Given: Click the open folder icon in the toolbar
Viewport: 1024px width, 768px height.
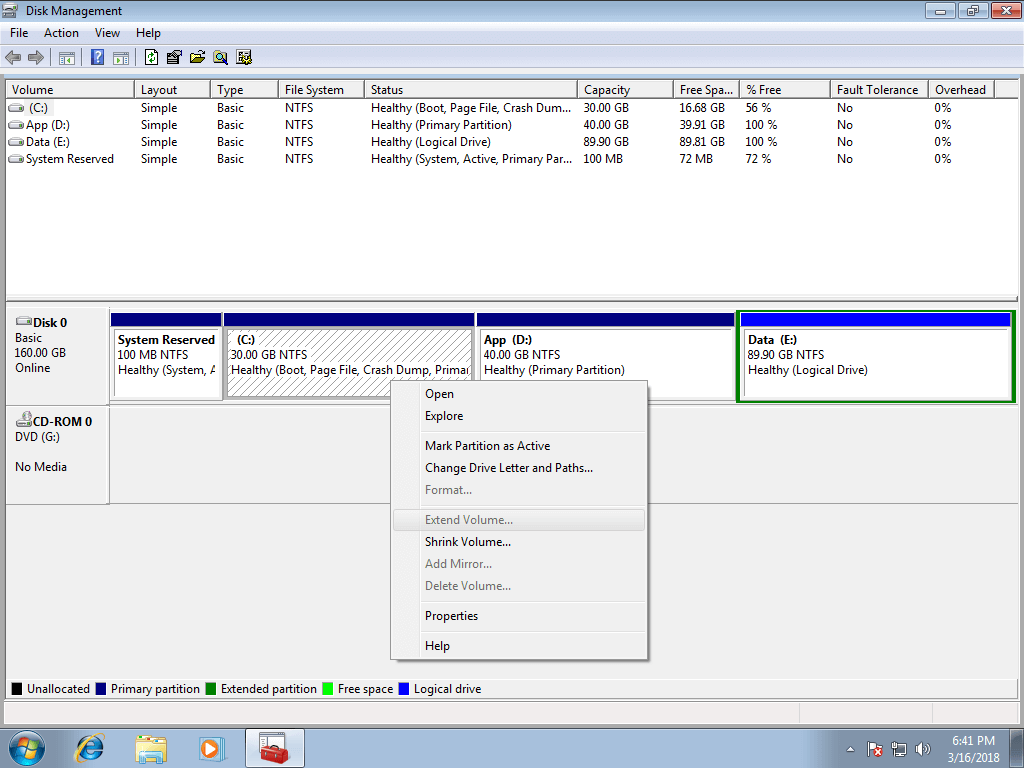Looking at the screenshot, I should [x=198, y=57].
